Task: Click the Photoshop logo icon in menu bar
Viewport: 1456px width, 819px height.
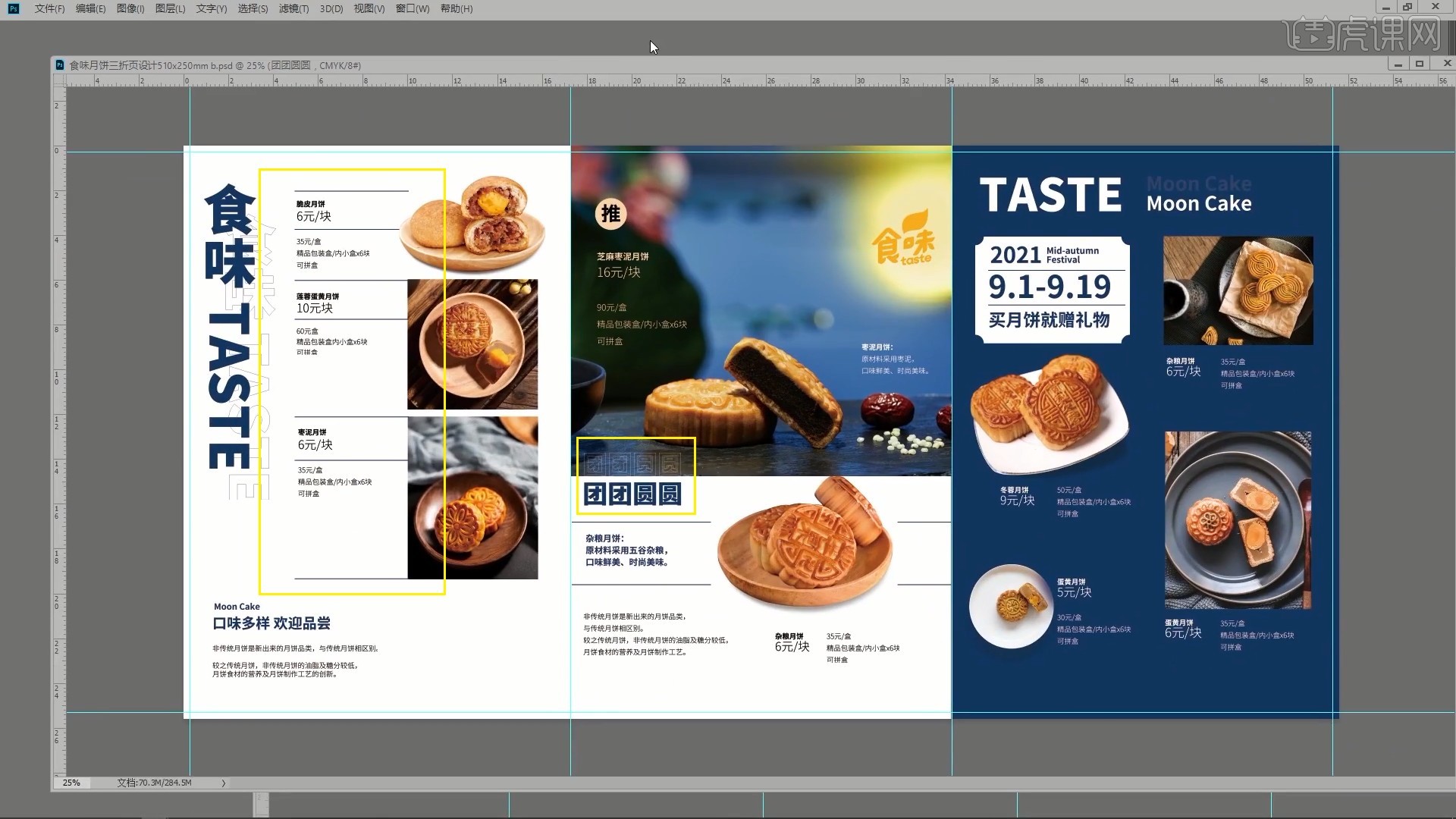Action: (13, 8)
